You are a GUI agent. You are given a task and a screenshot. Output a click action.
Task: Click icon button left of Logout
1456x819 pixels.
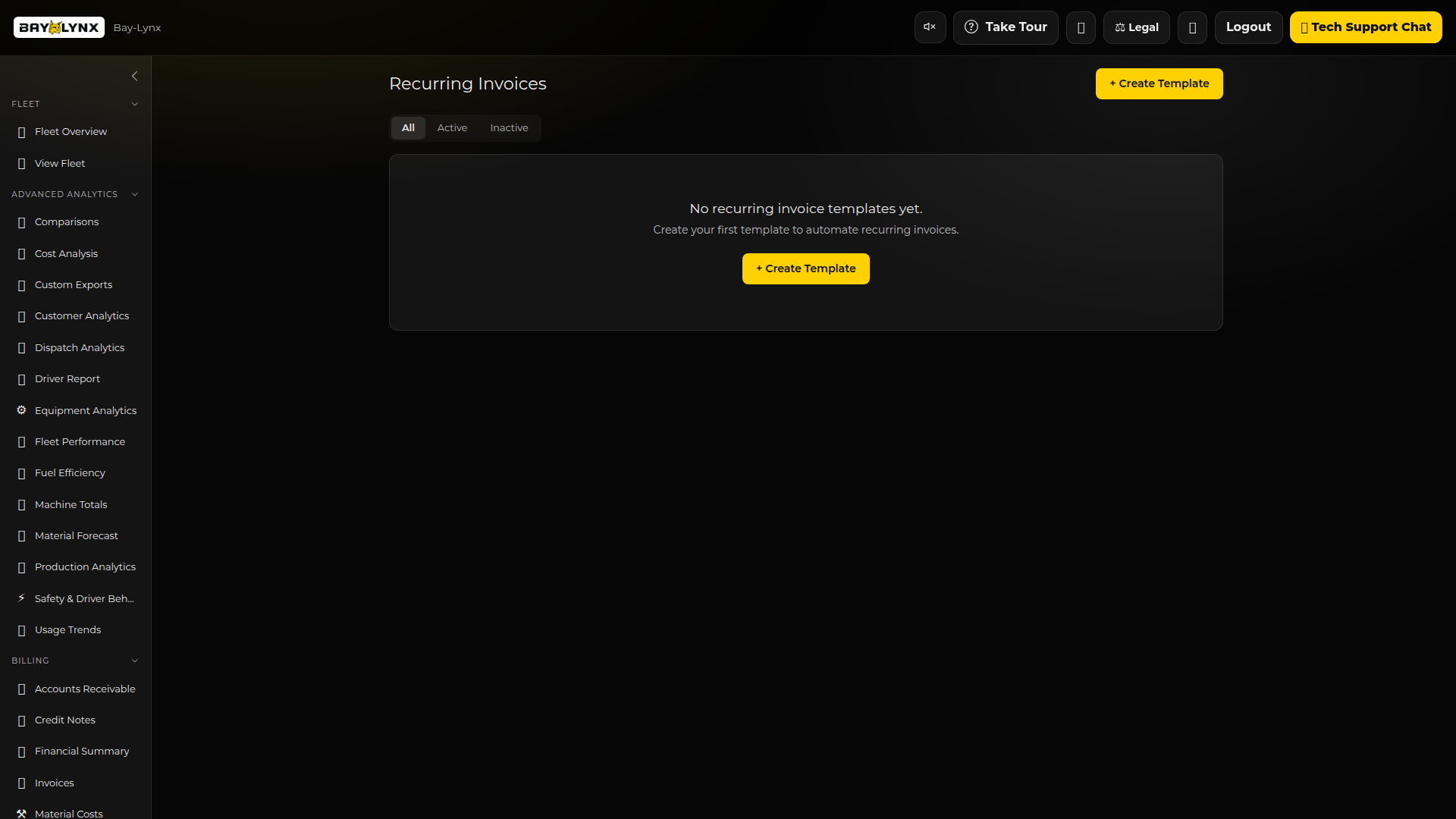coord(1192,27)
